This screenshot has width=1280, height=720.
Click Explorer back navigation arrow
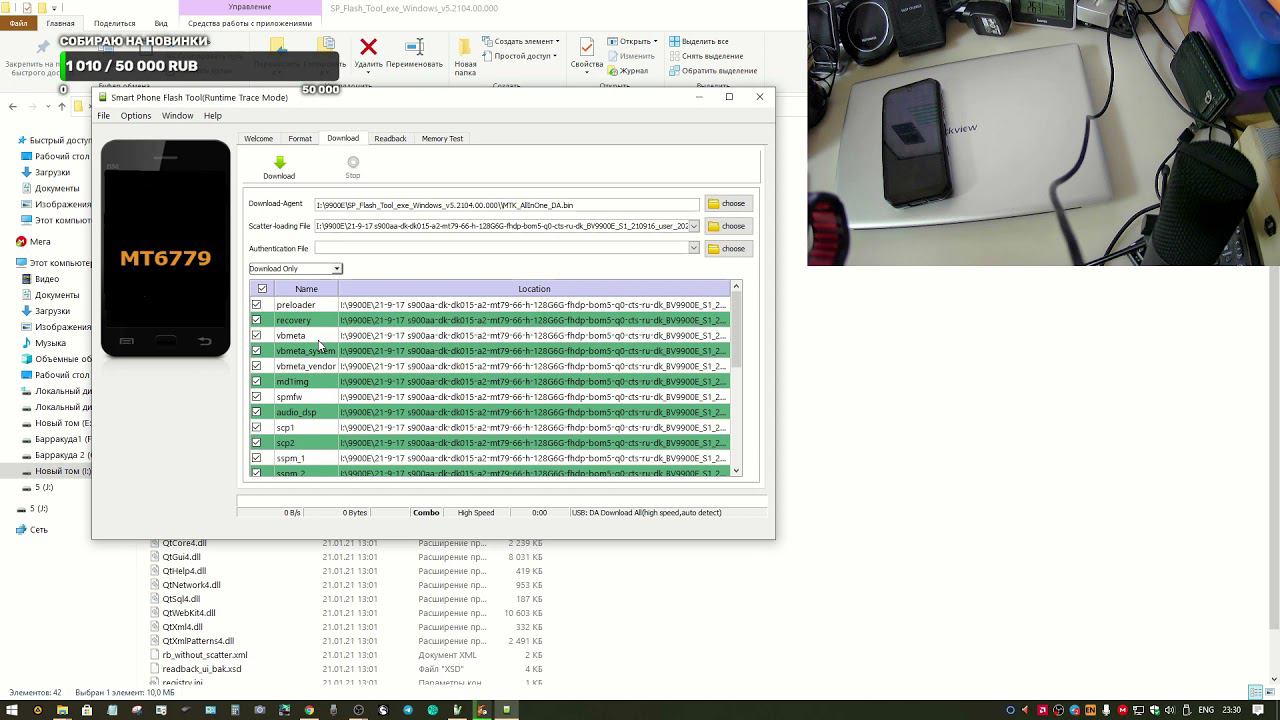12,106
